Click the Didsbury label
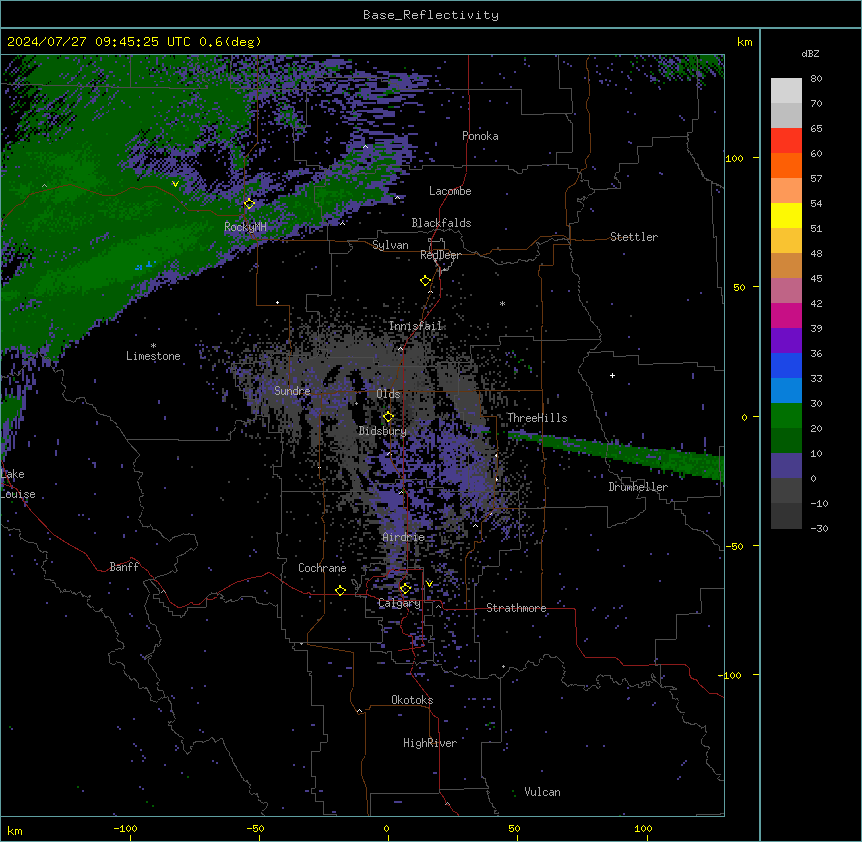The width and height of the screenshot is (862, 842). click(x=382, y=431)
